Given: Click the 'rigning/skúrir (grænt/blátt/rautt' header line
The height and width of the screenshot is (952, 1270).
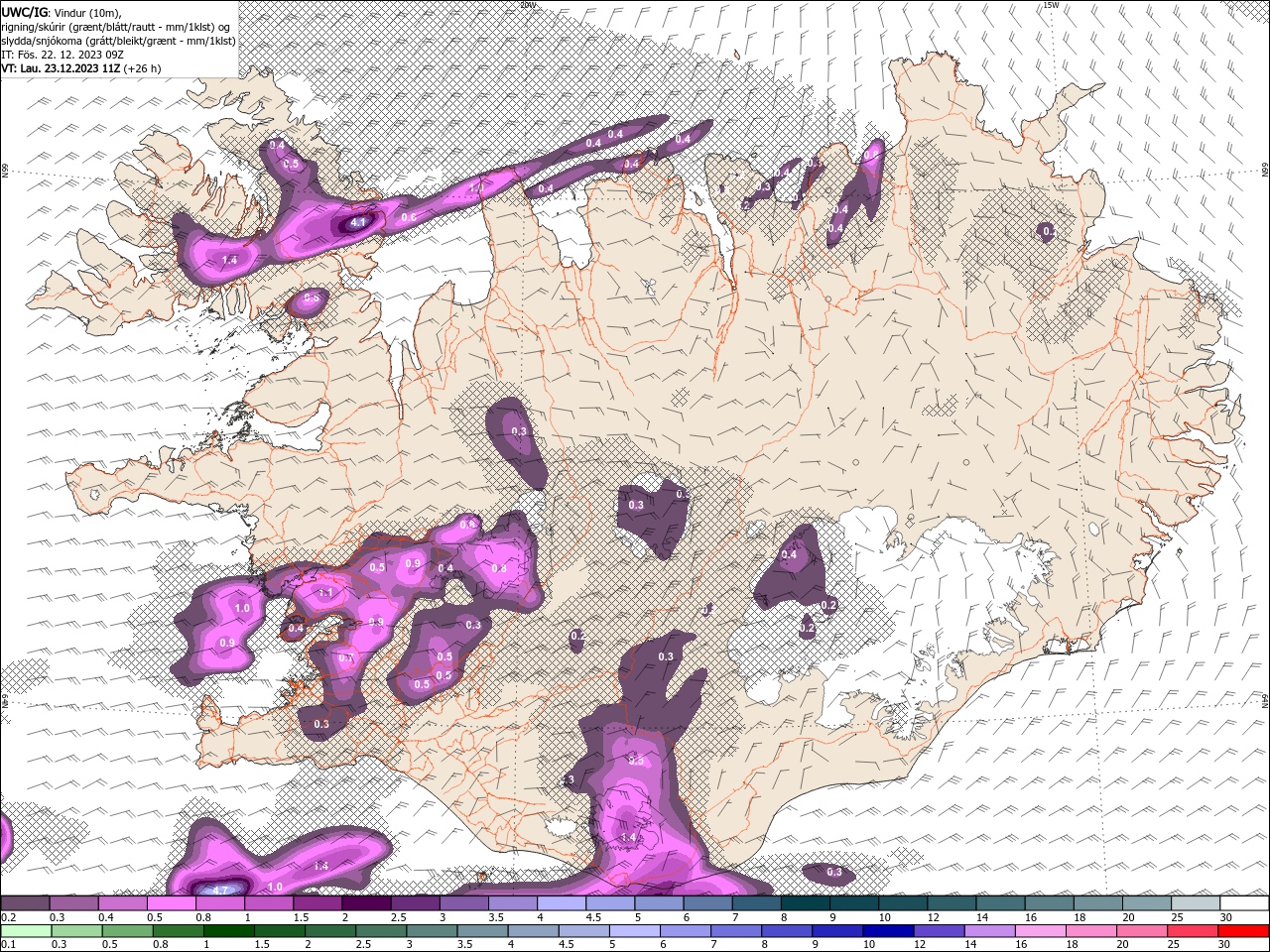Looking at the screenshot, I should pyautogui.click(x=117, y=26).
